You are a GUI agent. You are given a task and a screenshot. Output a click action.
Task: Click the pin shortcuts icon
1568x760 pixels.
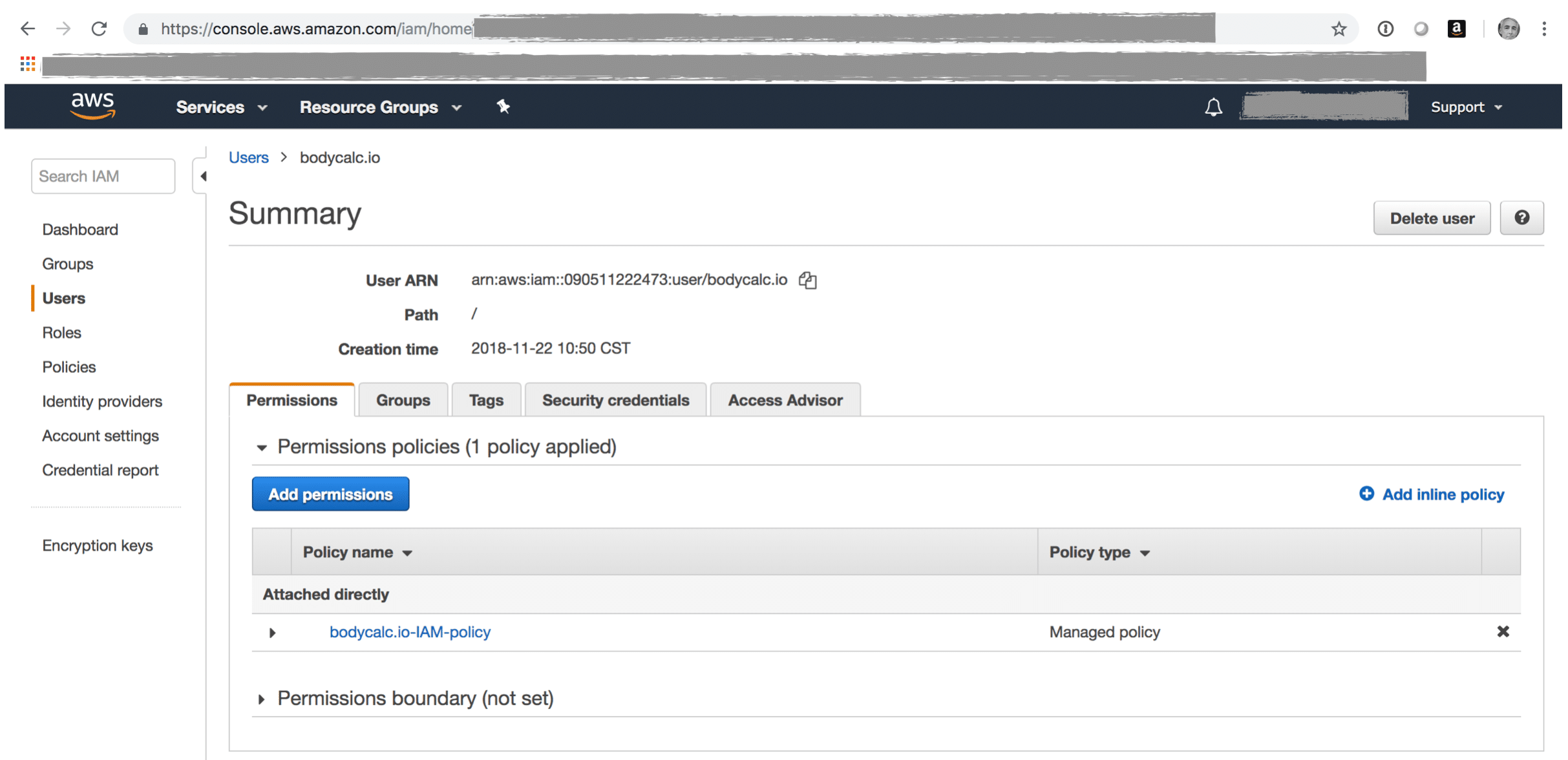coord(503,107)
